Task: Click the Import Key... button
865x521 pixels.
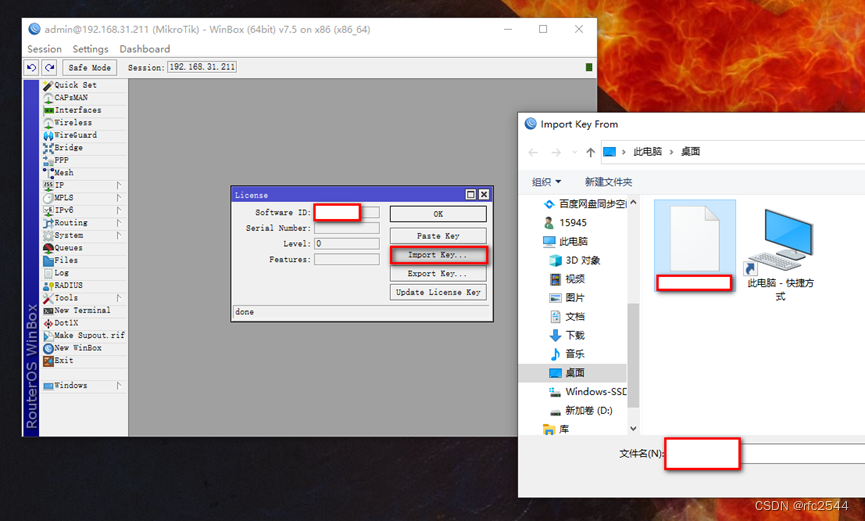Action: coord(438,254)
